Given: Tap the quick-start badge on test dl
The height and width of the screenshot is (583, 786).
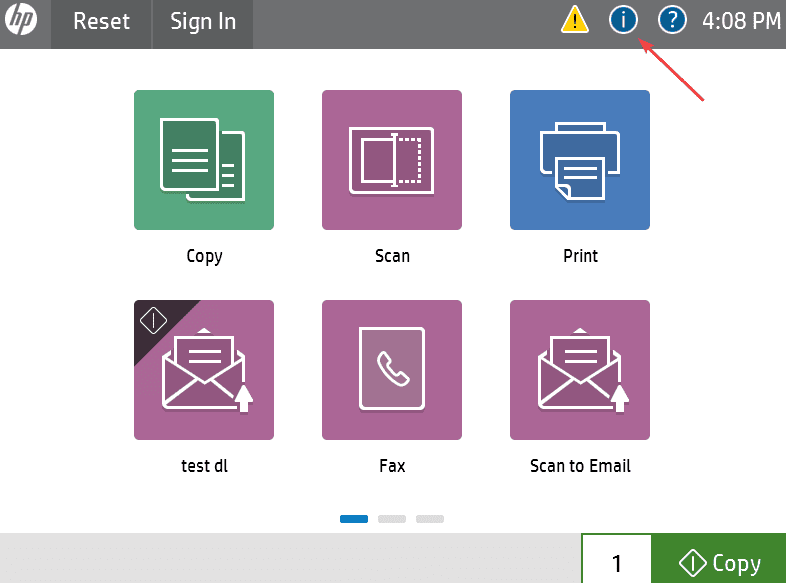Looking at the screenshot, I should click(x=153, y=319).
